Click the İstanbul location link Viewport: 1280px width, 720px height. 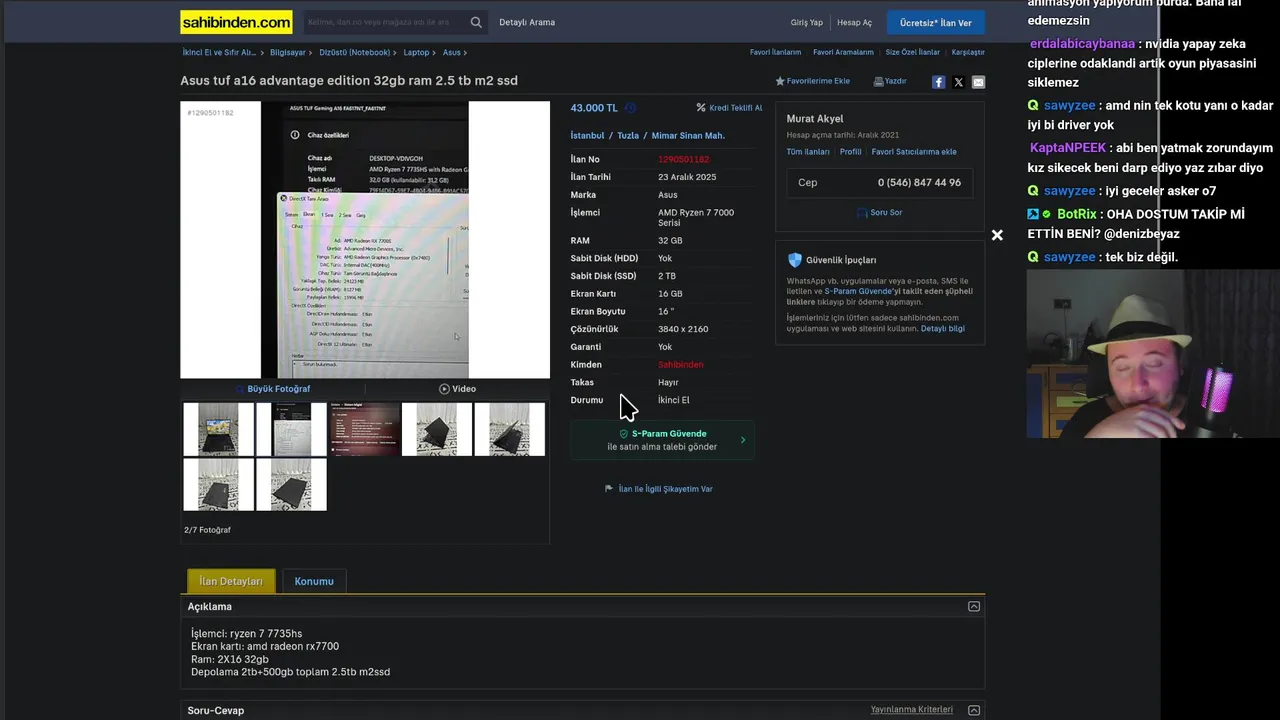pyautogui.click(x=587, y=135)
